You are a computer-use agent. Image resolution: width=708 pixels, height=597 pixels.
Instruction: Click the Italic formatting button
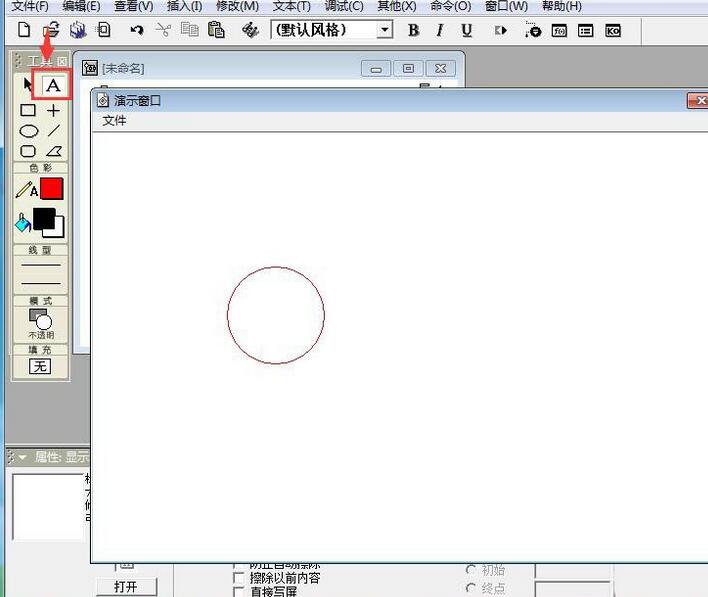tap(439, 30)
